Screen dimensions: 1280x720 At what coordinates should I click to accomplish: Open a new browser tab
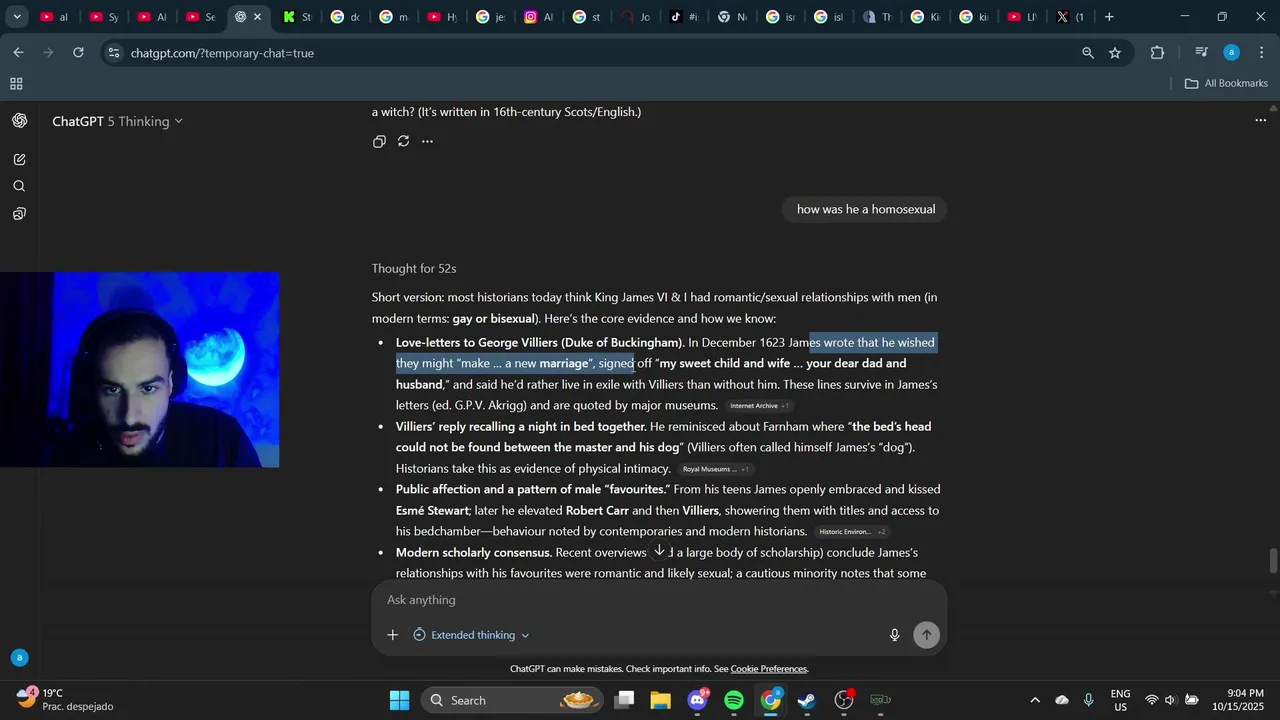[1109, 17]
